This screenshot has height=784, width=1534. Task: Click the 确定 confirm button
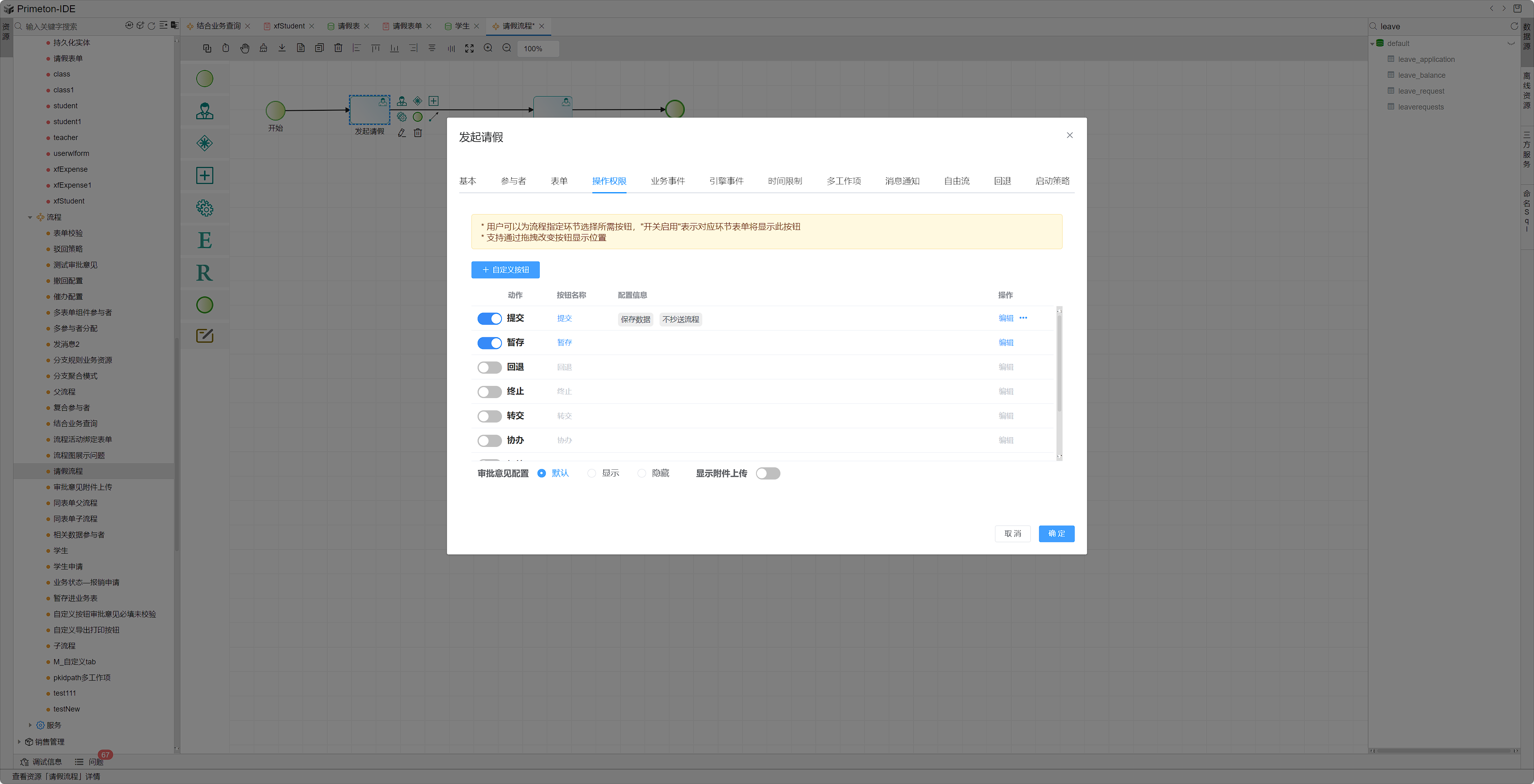click(1056, 533)
